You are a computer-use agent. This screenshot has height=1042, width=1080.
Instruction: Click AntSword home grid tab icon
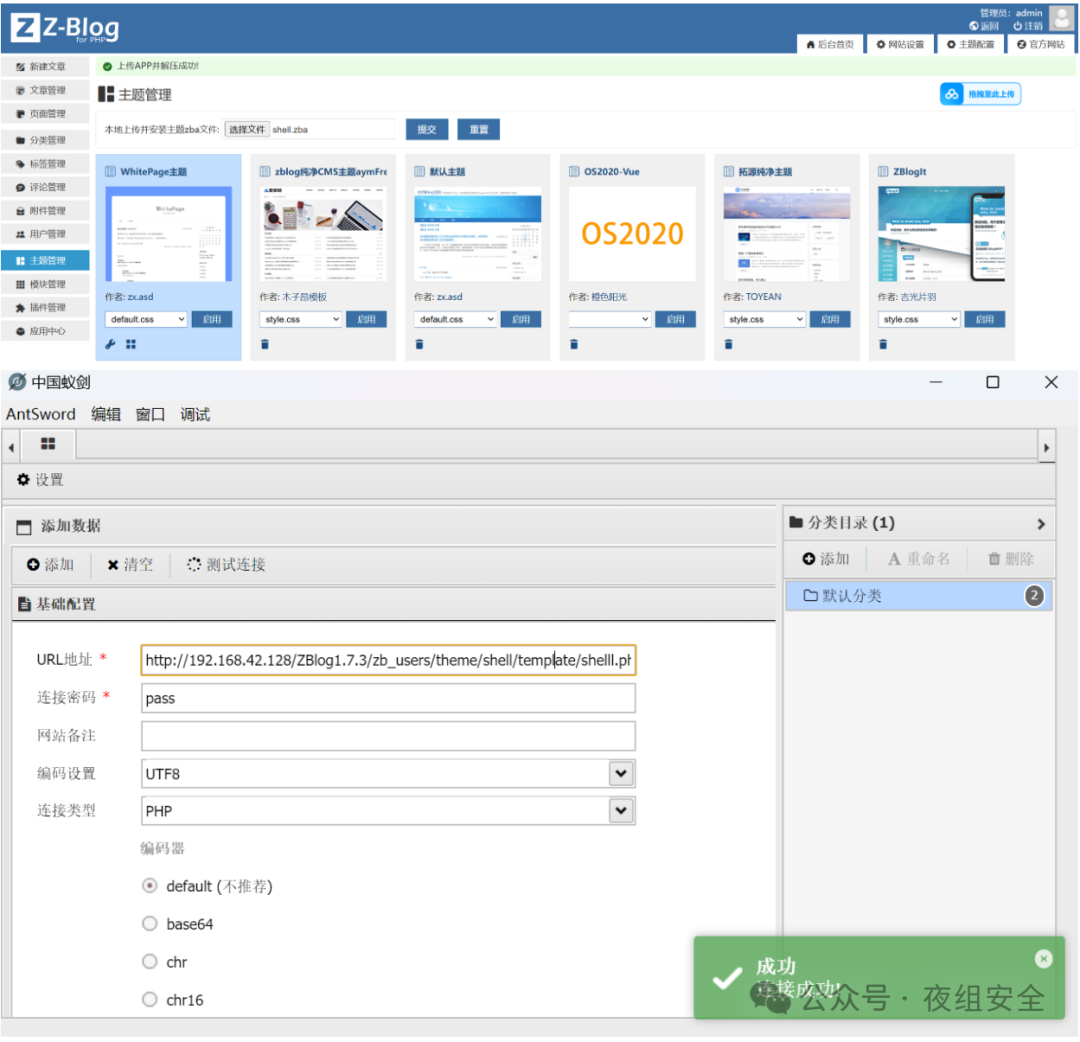48,444
